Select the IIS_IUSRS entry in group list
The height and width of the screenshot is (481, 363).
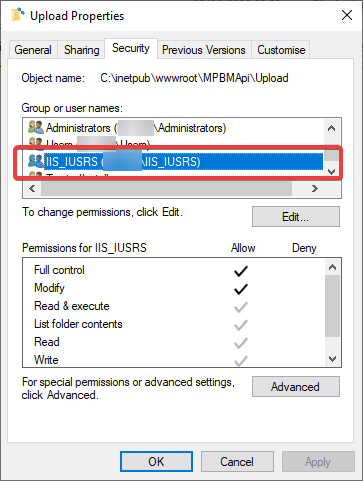[x=173, y=162]
